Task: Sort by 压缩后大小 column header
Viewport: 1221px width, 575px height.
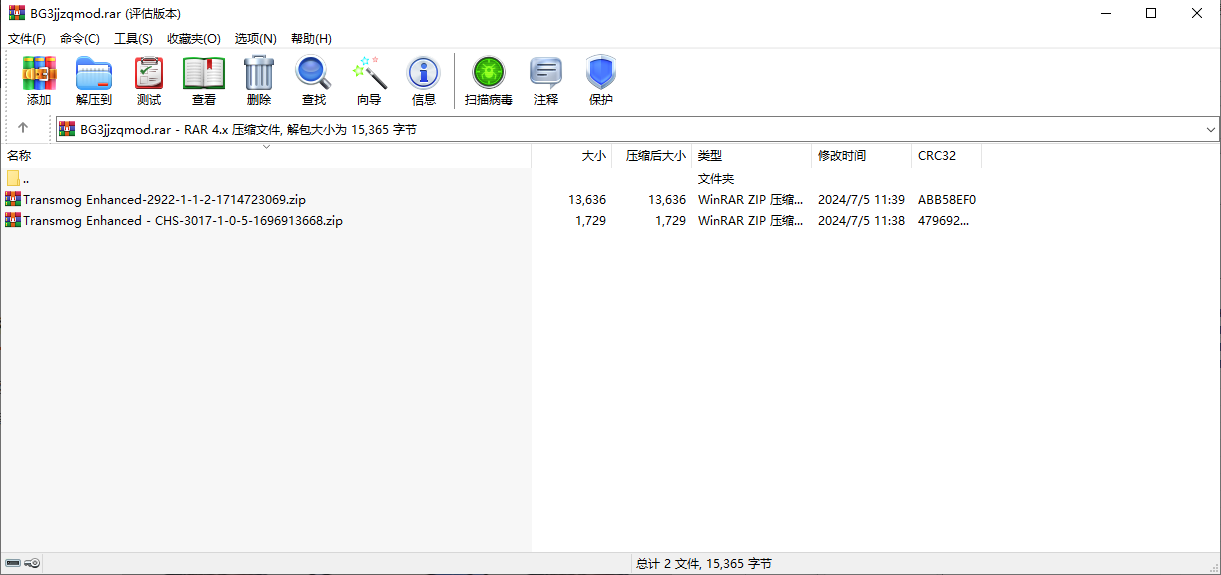Action: pyautogui.click(x=652, y=156)
